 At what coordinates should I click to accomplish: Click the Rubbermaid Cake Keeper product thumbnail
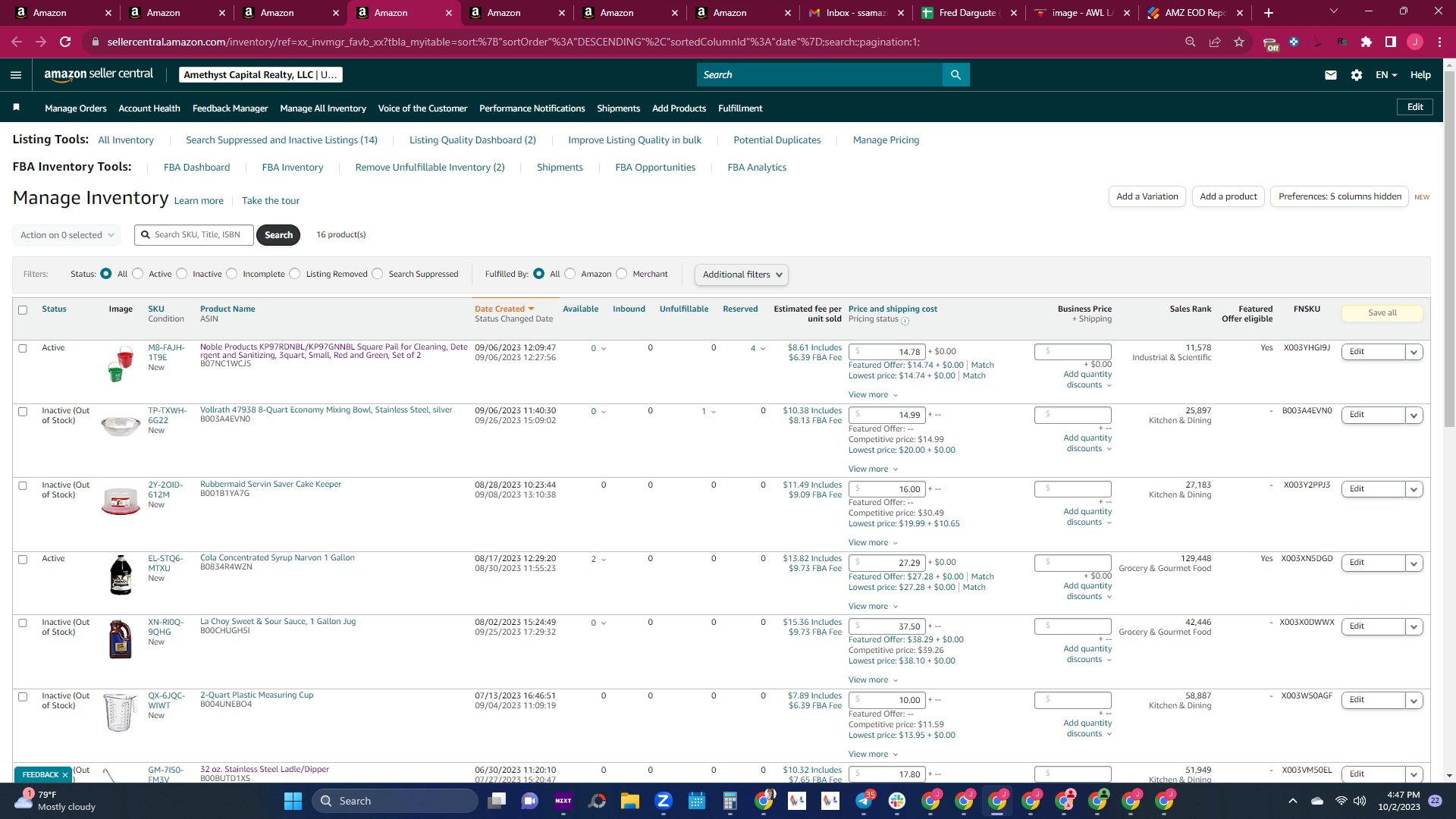[x=121, y=501]
